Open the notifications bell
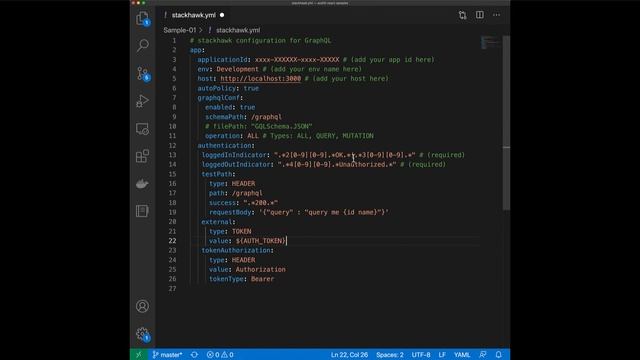Image resolution: width=640 pixels, height=360 pixels. tap(499, 355)
